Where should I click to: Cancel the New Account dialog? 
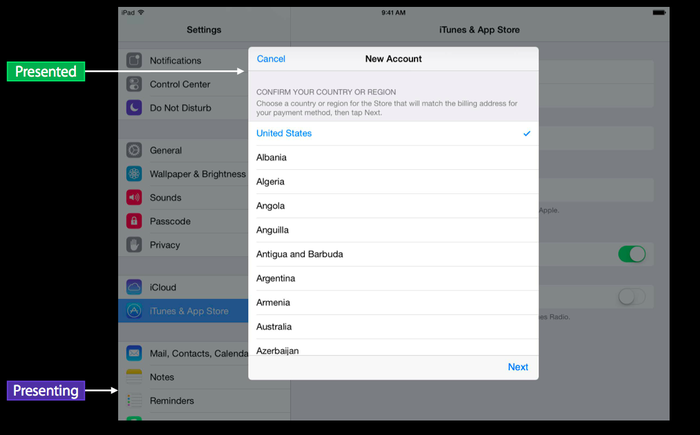point(271,59)
